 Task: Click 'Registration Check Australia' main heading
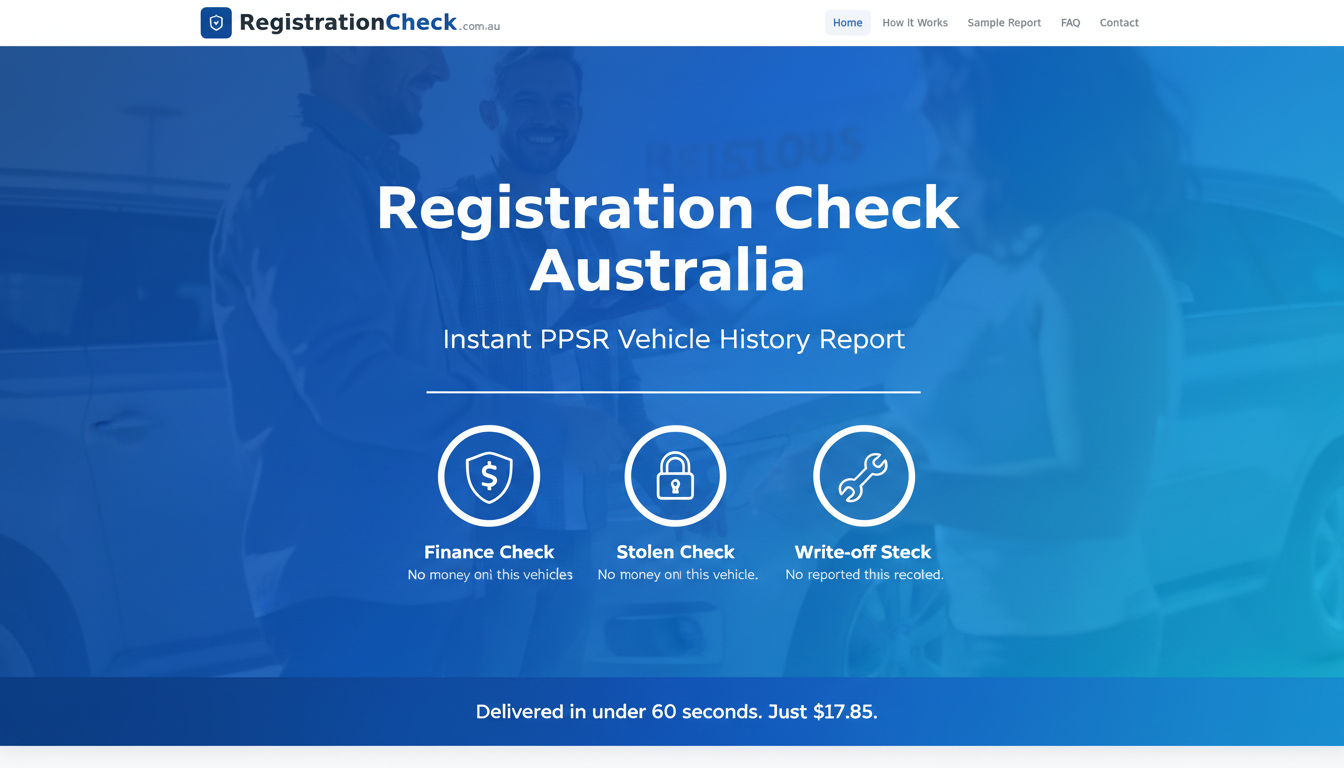pos(667,238)
